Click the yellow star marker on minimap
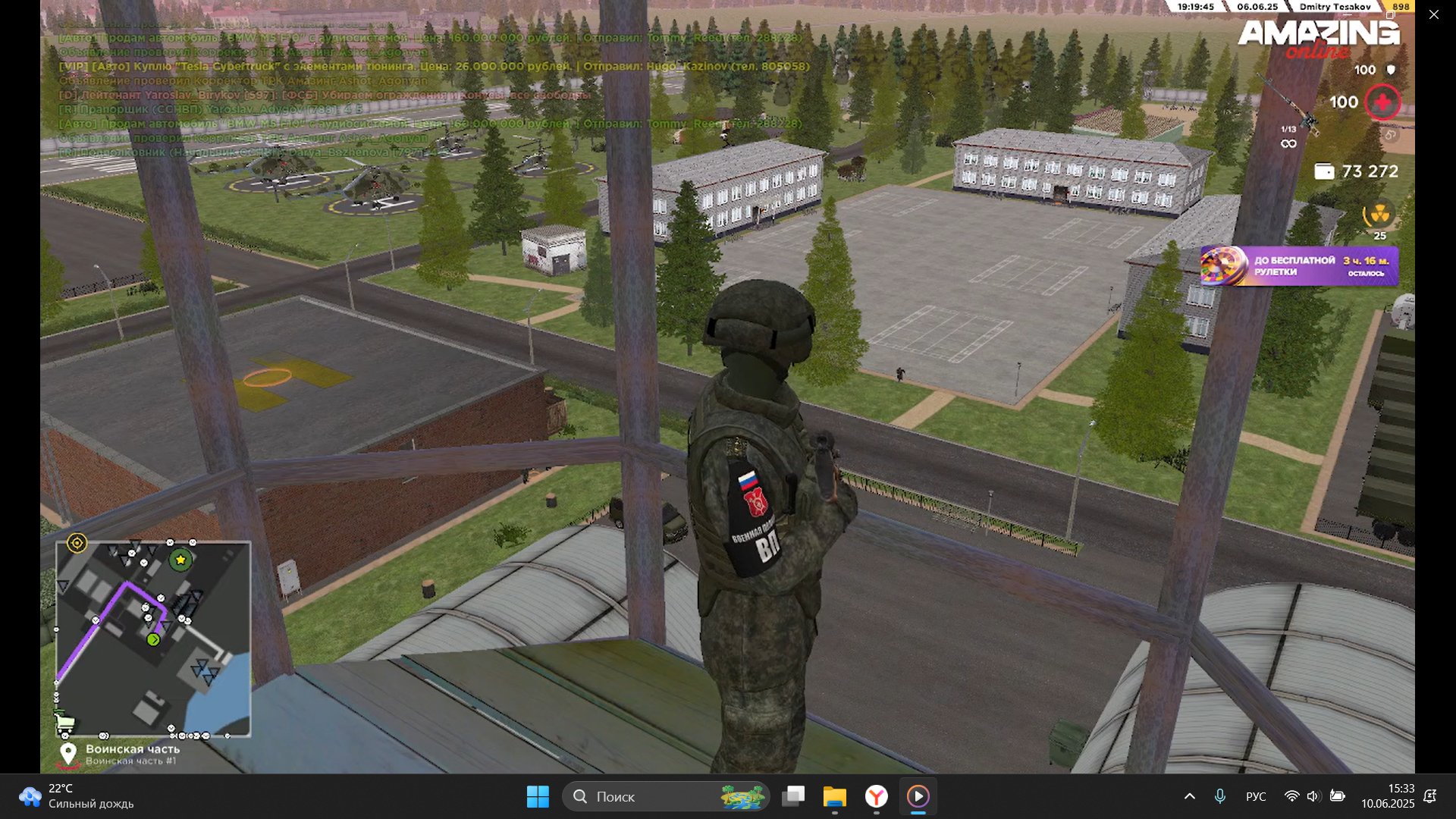 point(180,560)
